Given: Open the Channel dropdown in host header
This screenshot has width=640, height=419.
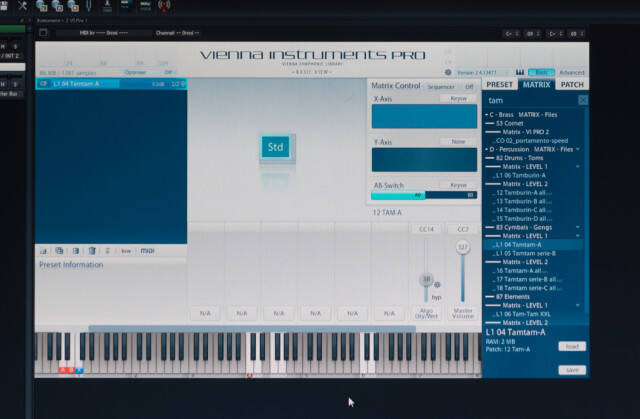Looking at the screenshot, I should click(x=178, y=33).
